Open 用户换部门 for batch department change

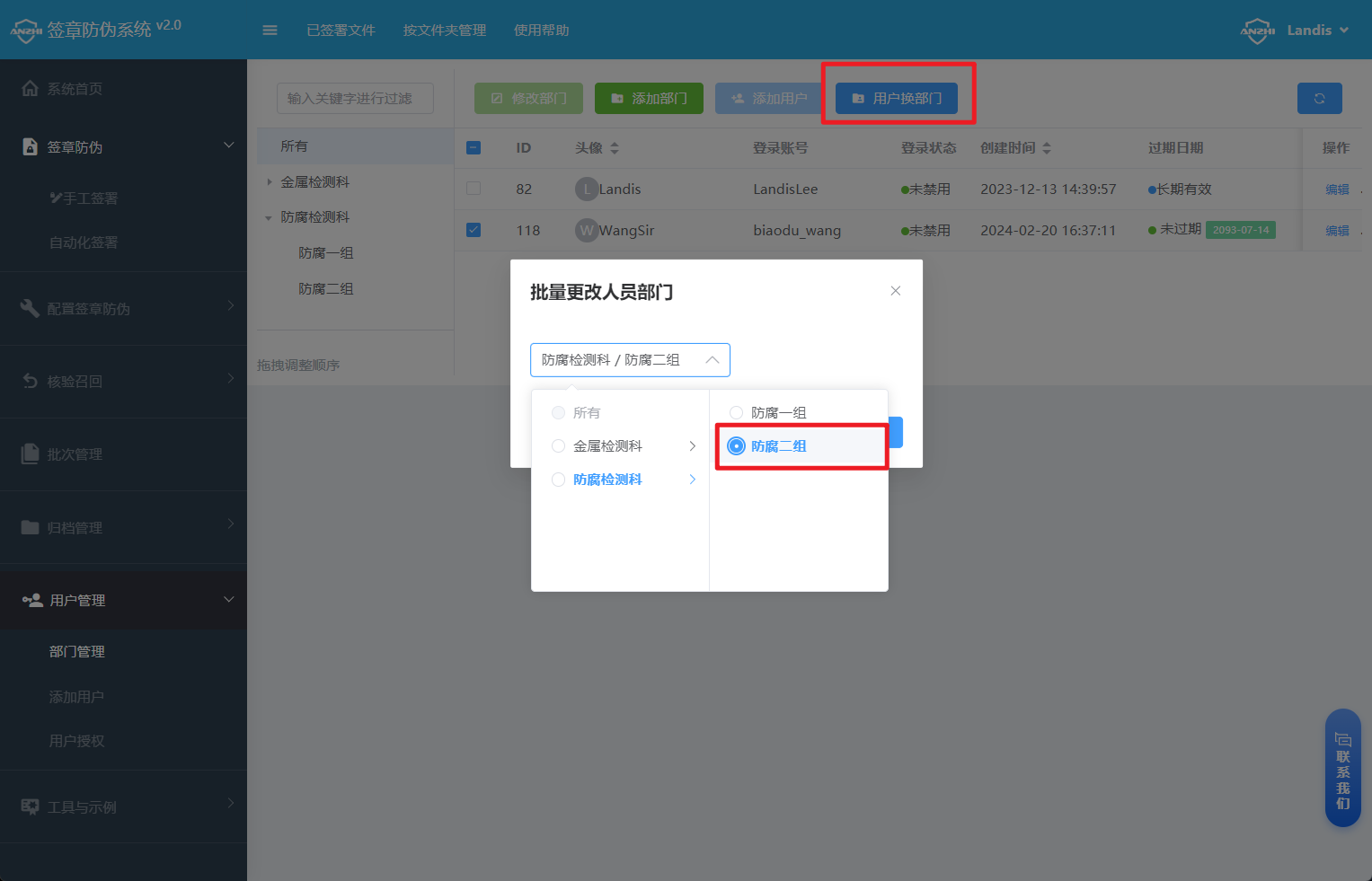(897, 98)
